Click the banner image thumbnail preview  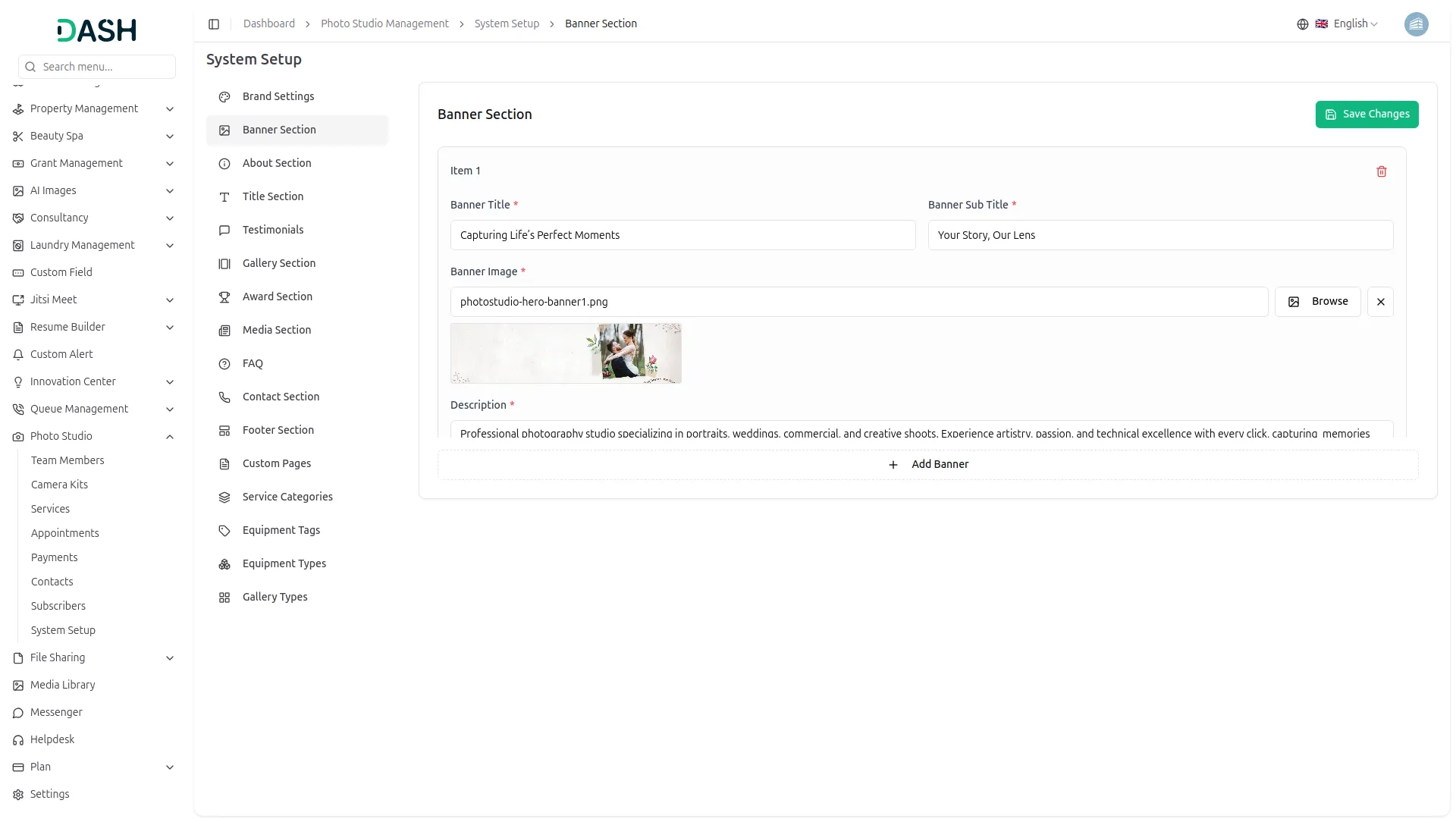pos(566,353)
